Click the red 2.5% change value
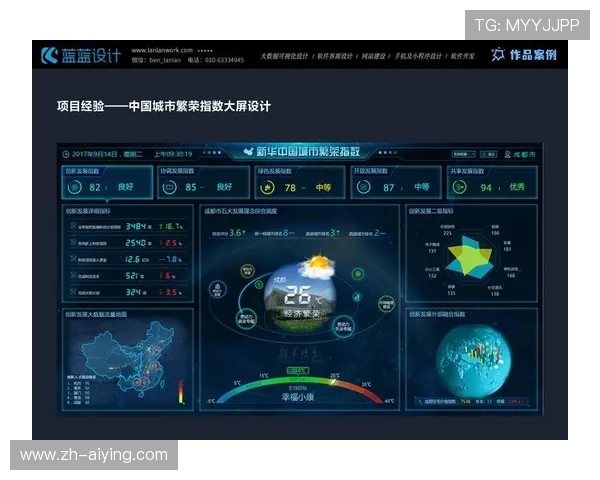 [x=170, y=243]
